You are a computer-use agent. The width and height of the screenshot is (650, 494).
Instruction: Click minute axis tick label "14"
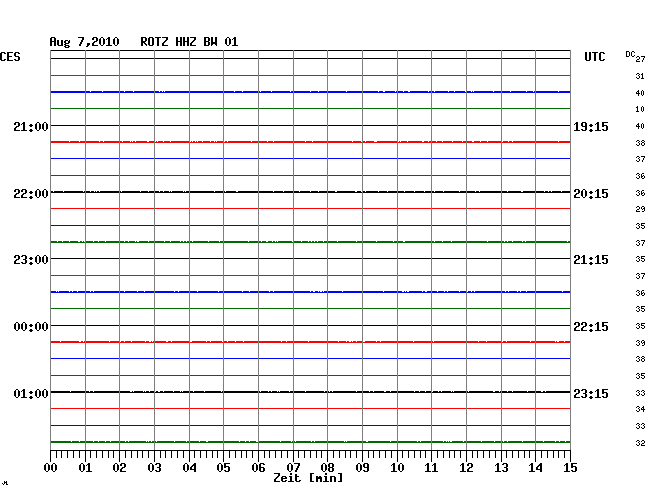coord(535,468)
